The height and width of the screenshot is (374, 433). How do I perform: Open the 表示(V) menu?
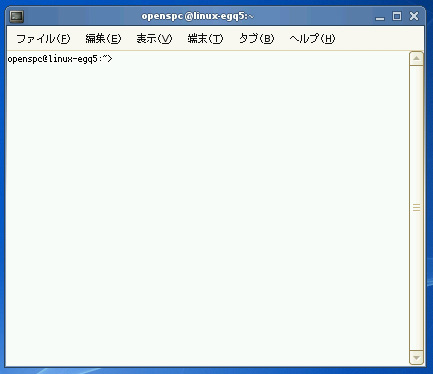154,39
